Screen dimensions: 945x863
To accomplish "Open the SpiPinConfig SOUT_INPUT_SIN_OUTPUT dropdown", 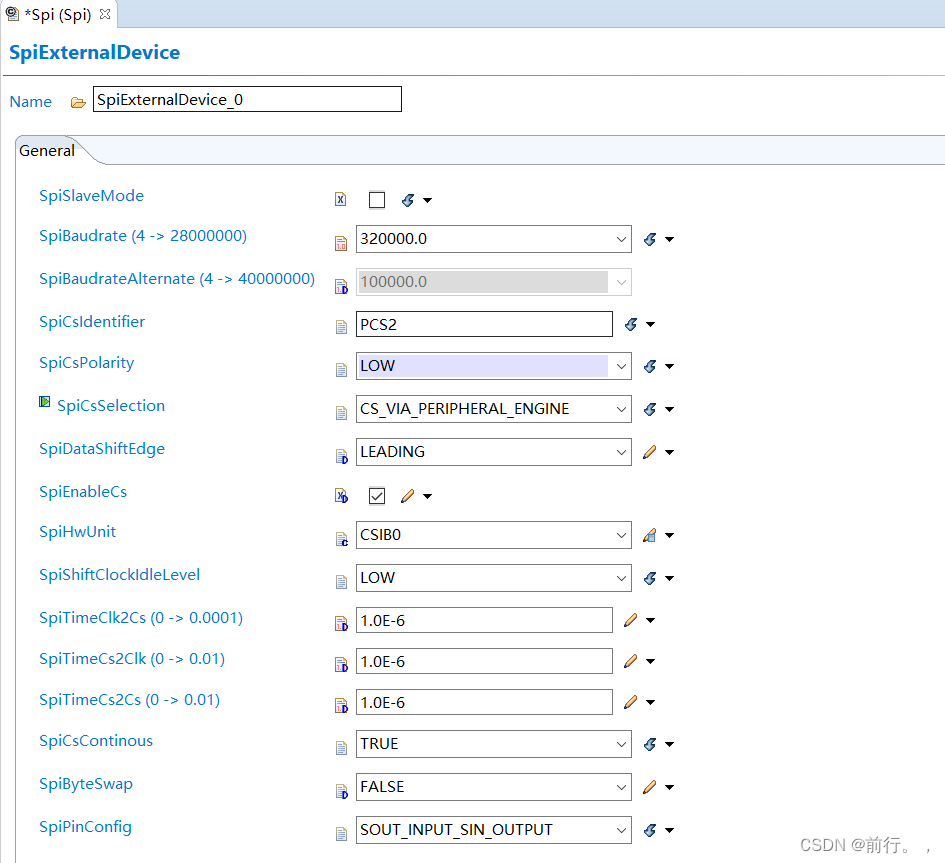I will (x=494, y=830).
